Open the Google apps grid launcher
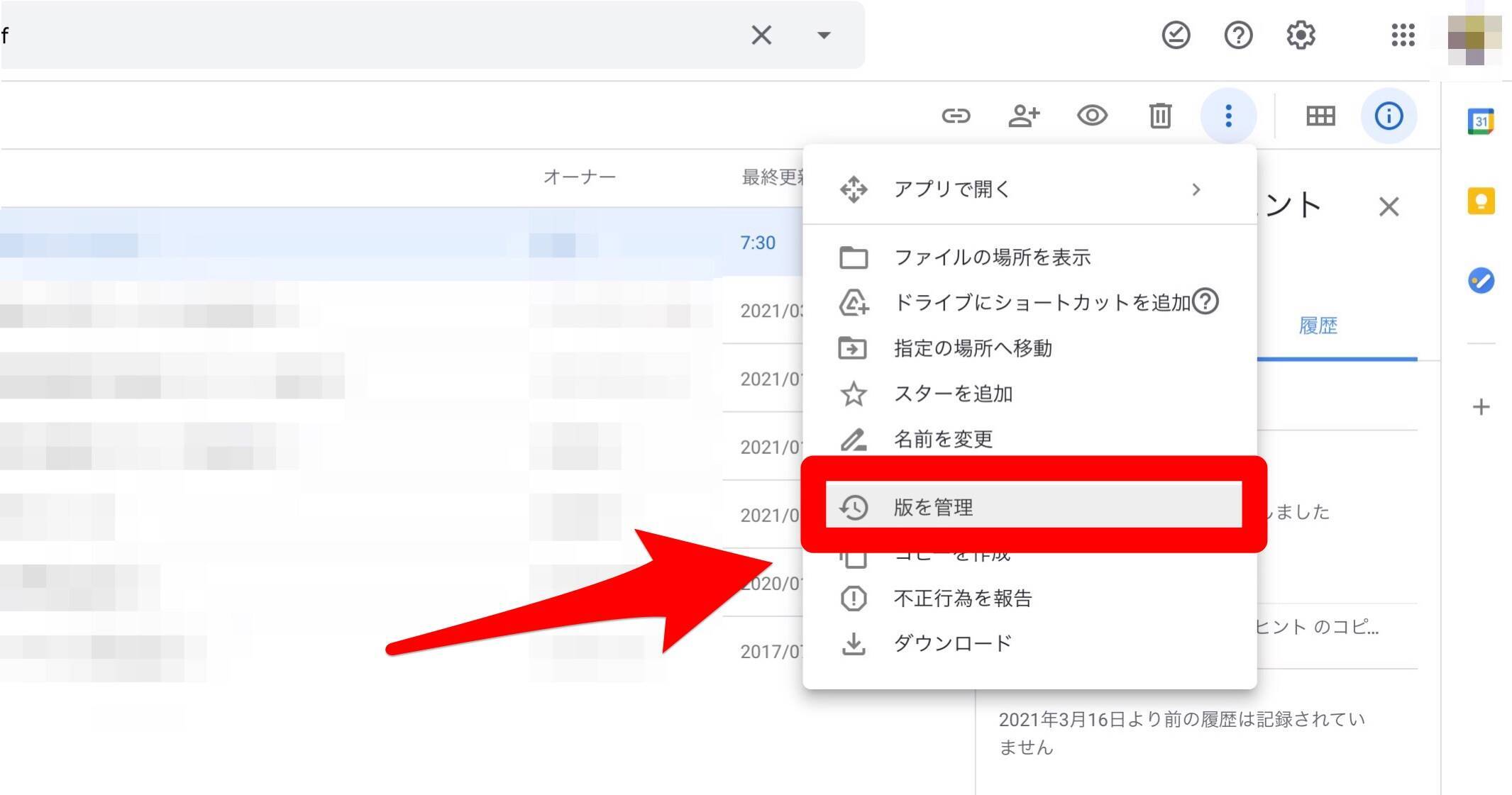The width and height of the screenshot is (1512, 795). 1403,35
